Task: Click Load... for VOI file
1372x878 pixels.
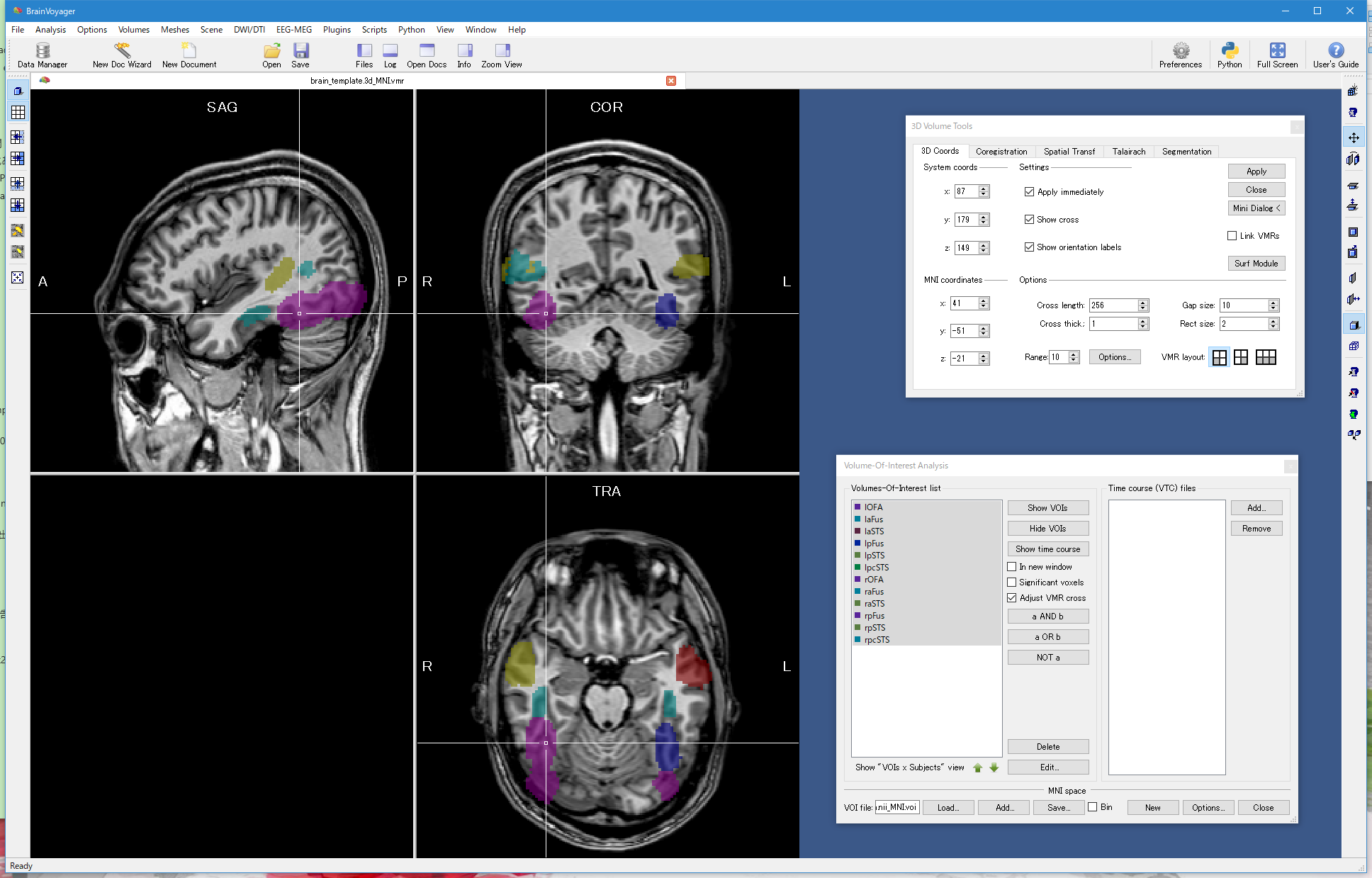Action: click(x=948, y=808)
